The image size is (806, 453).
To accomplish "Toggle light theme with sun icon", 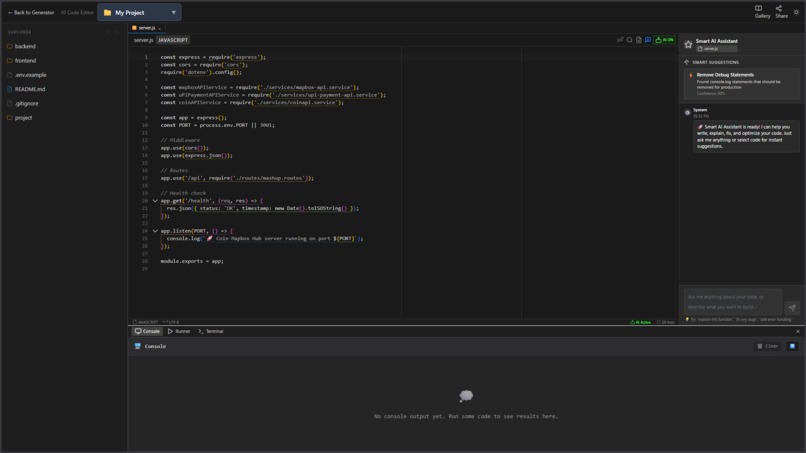I will pos(796,12).
